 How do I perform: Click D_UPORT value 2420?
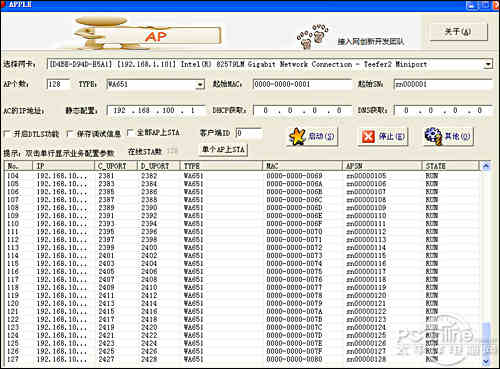point(149,327)
